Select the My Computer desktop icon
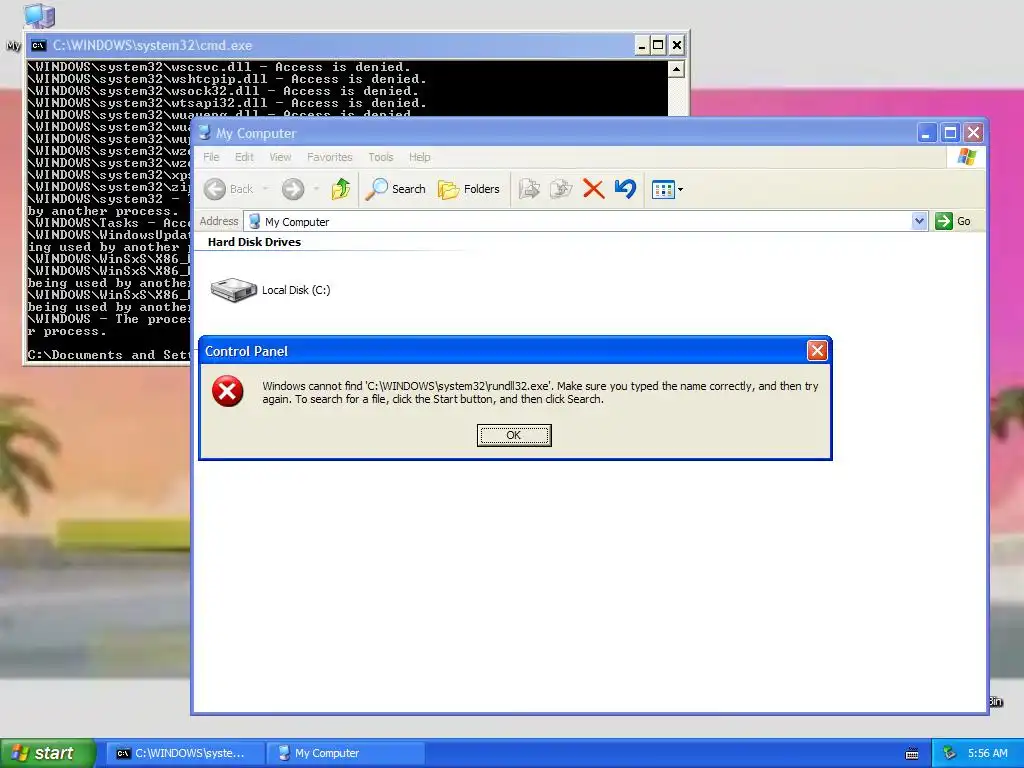Screen dimensions: 1024x768 pos(38,16)
